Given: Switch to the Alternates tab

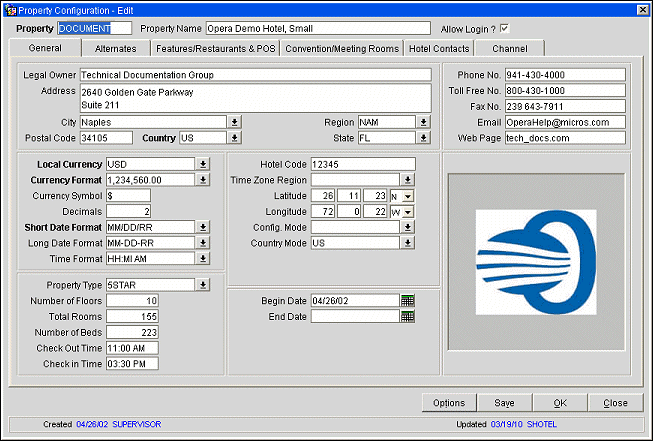Looking at the screenshot, I should click(x=116, y=48).
